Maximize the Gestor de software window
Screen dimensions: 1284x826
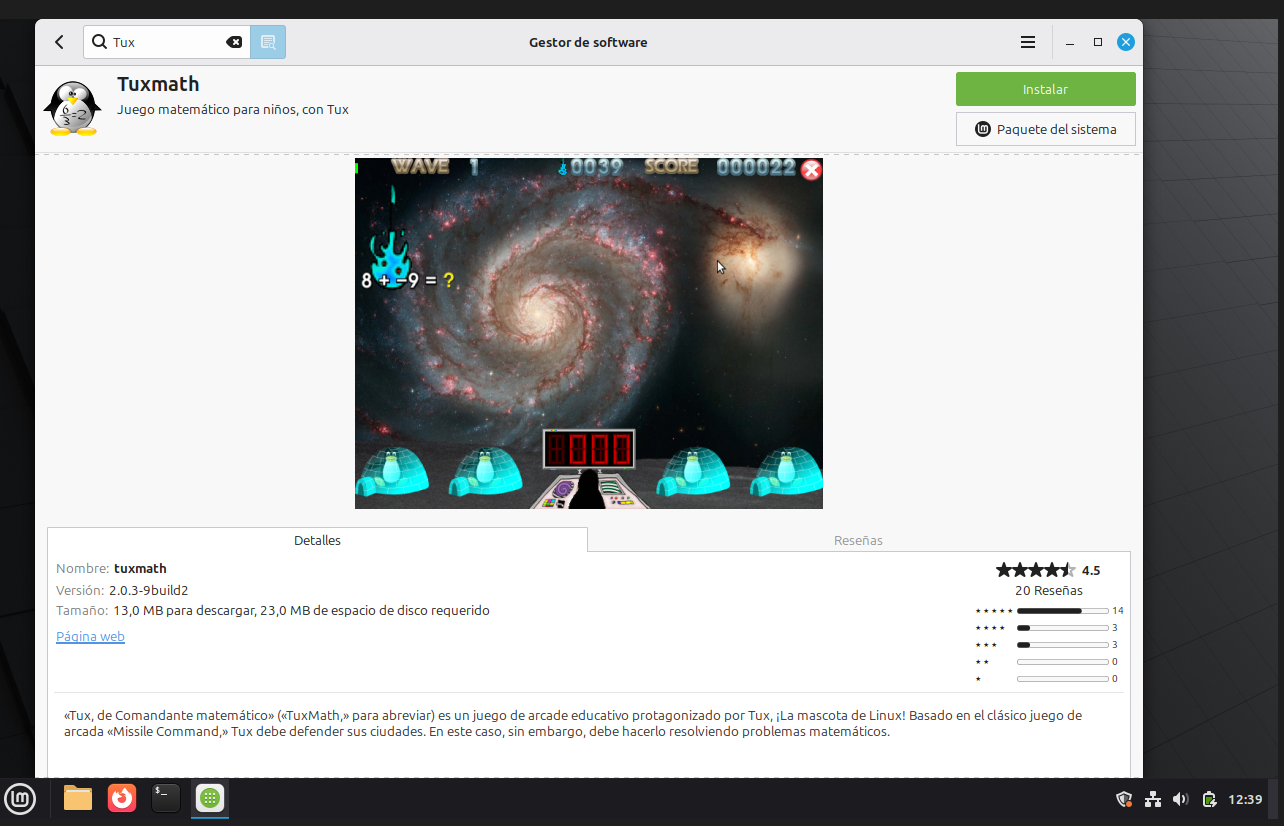click(1098, 42)
